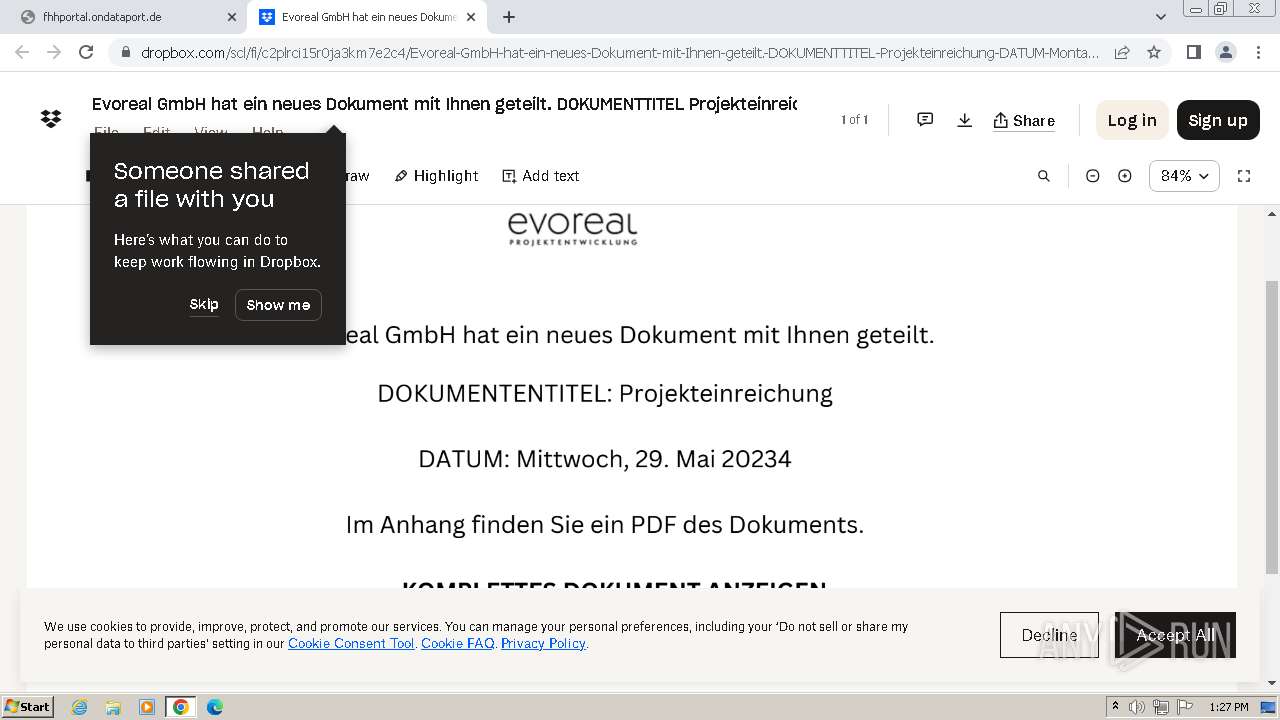Open File Explorer from the taskbar

point(113,707)
